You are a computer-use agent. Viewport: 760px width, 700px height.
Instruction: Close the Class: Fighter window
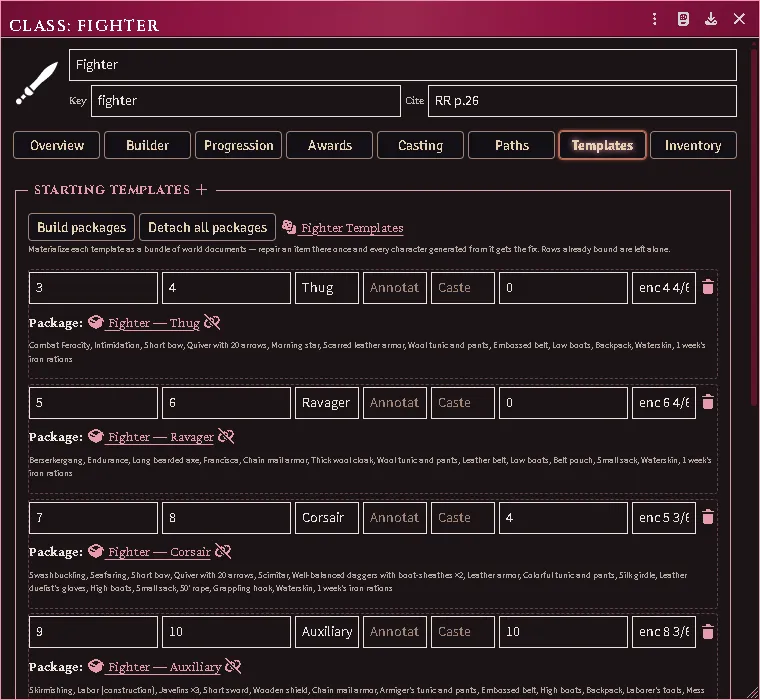click(x=739, y=19)
